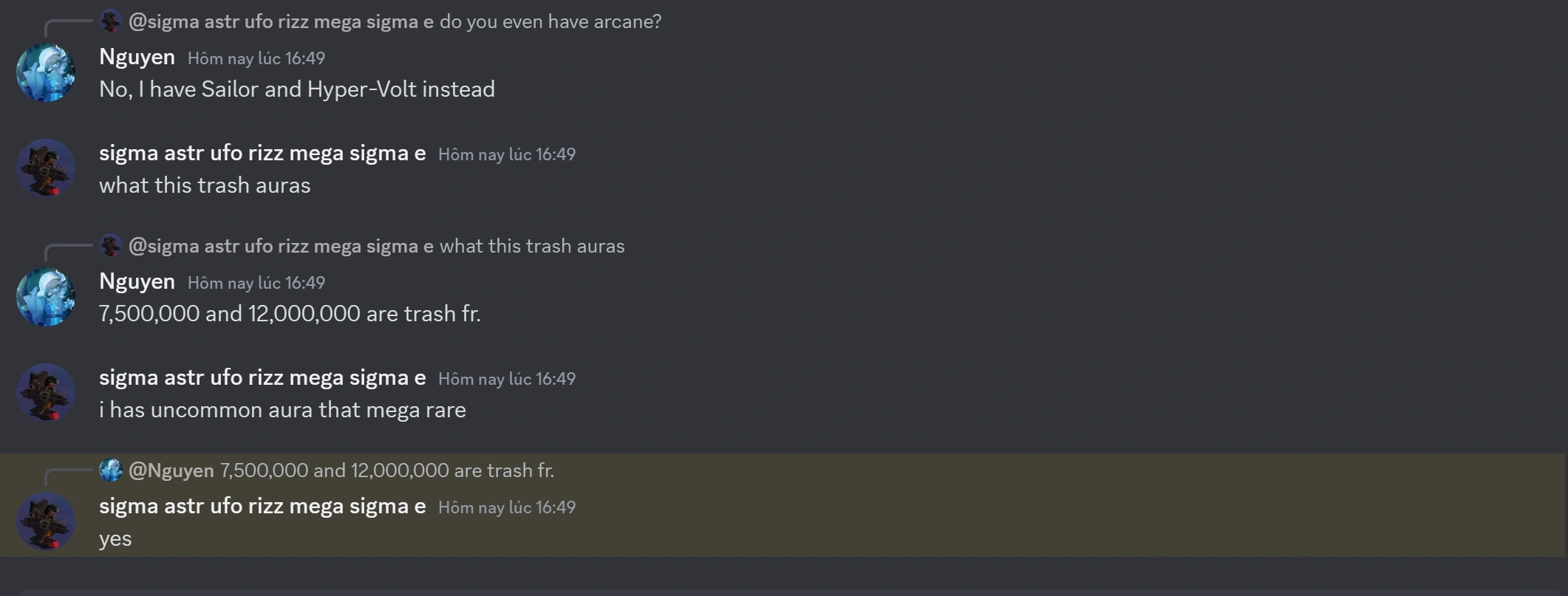Jump to the quoted 'what this trash auras' reply preview
This screenshot has height=596, width=1568.
pyautogui.click(x=531, y=246)
